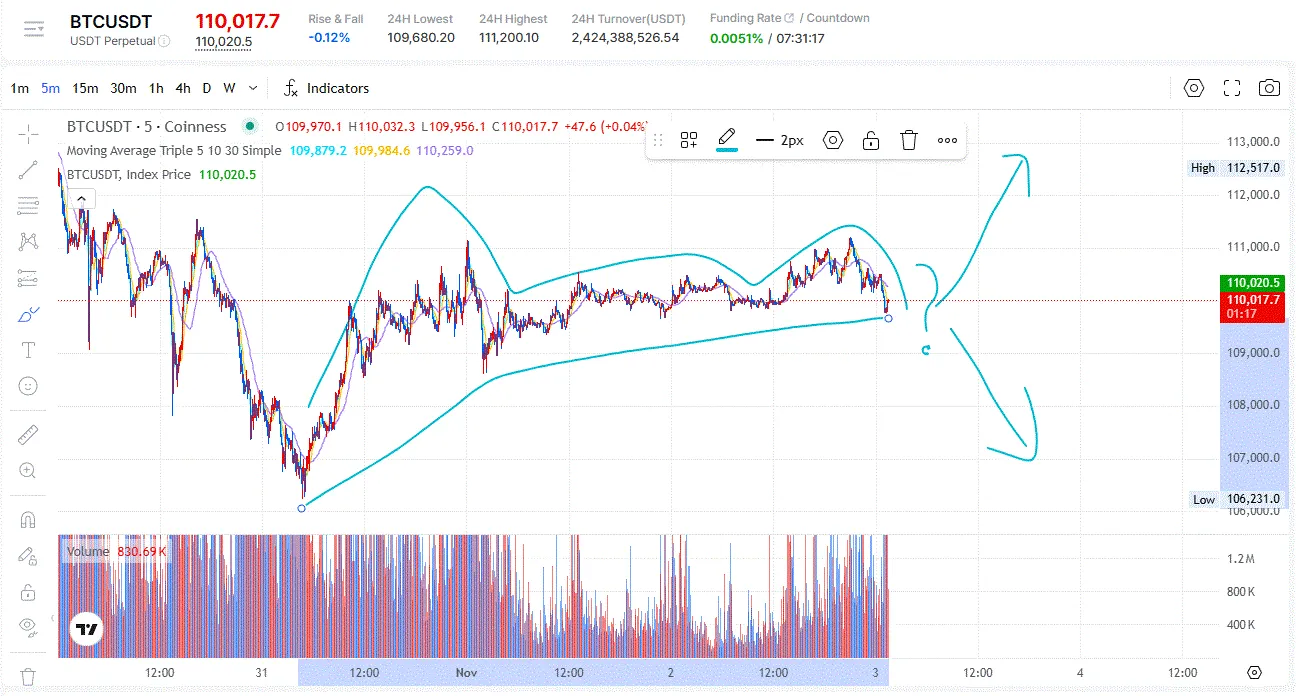Enter fullscreen chart mode
The width and height of the screenshot is (1296, 696).
pyautogui.click(x=1232, y=88)
